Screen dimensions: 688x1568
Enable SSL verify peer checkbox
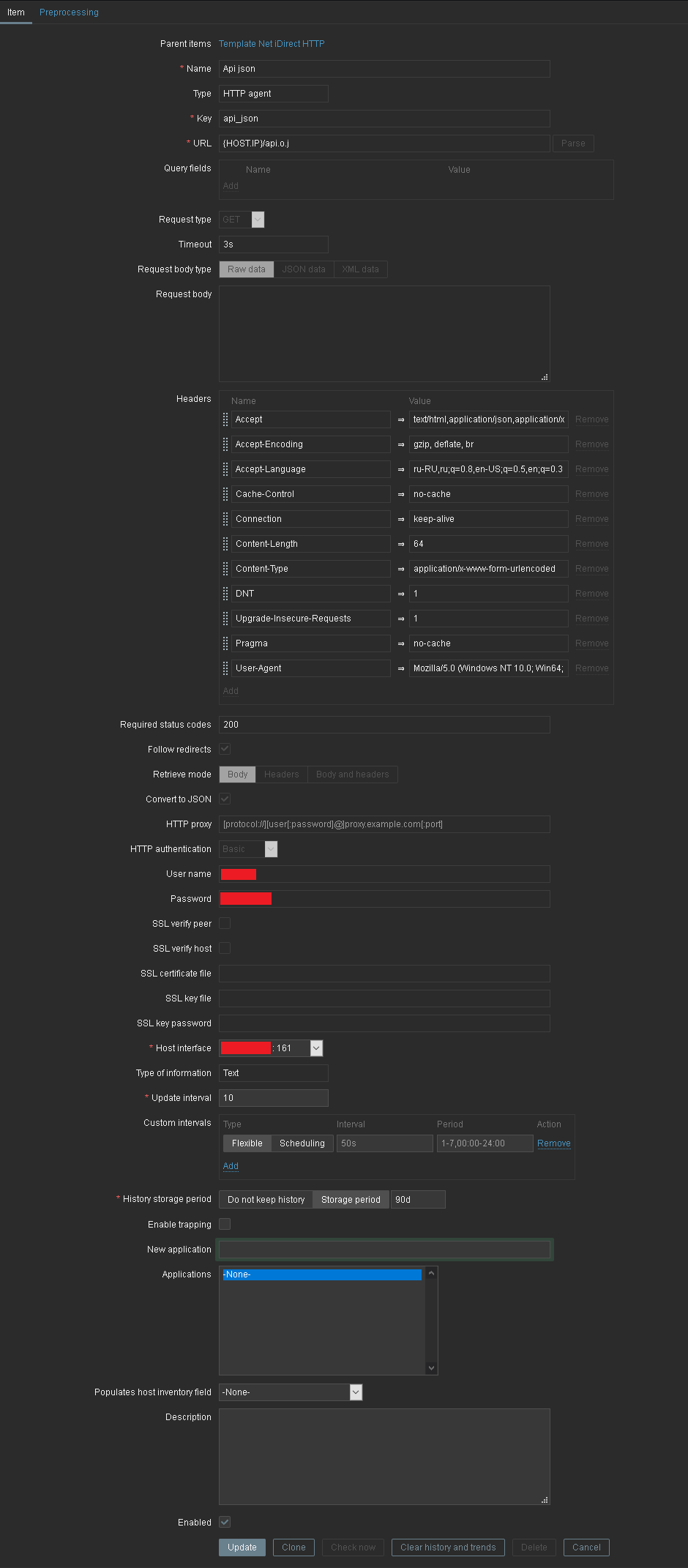point(225,924)
